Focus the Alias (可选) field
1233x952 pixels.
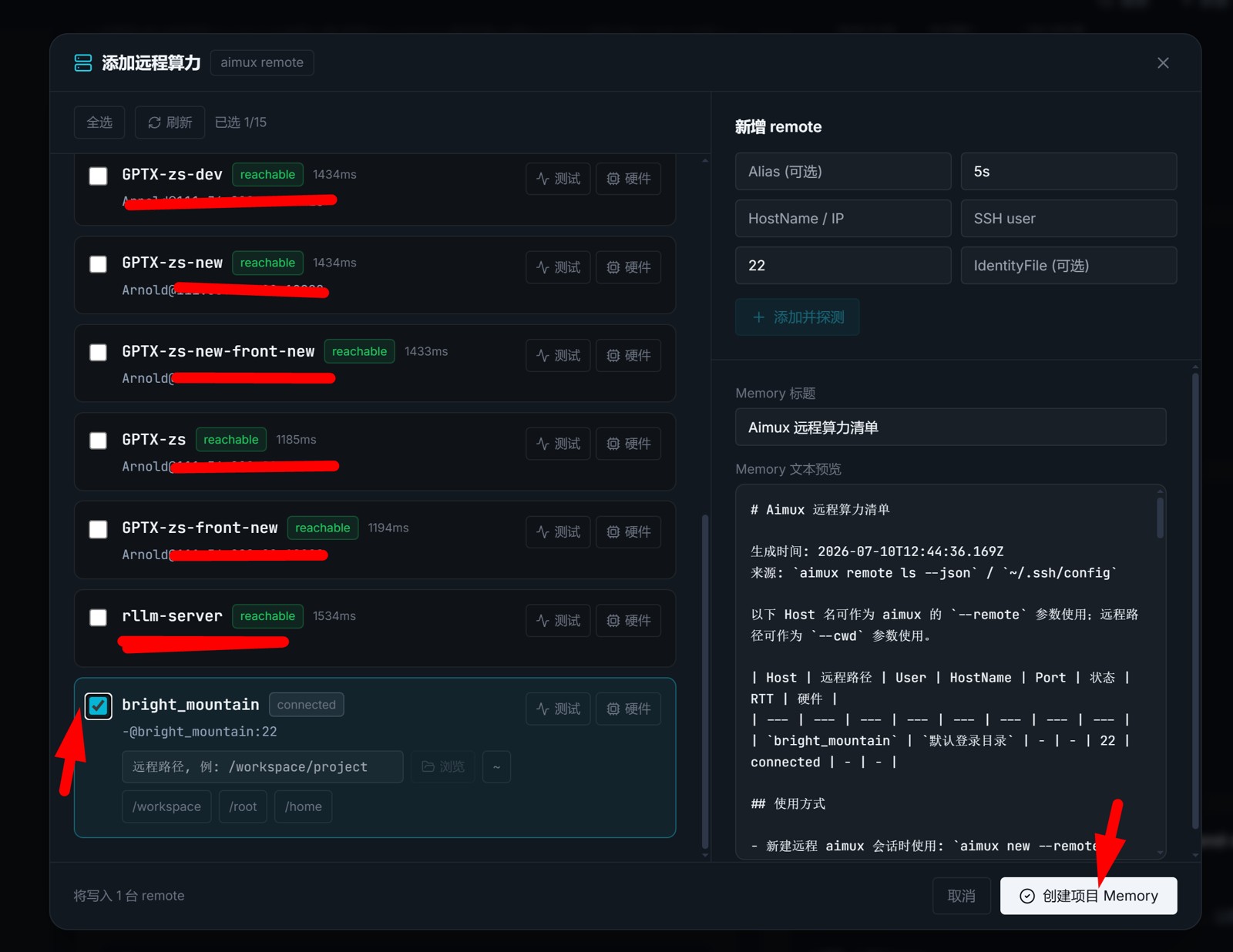(843, 172)
